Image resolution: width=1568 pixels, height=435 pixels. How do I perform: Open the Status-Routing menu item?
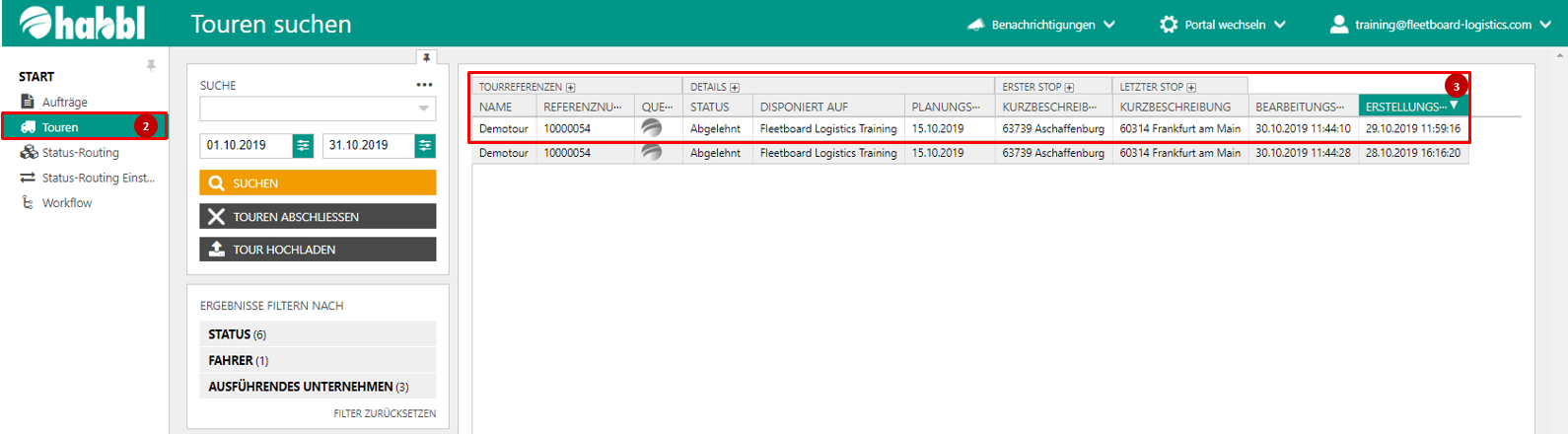[80, 153]
